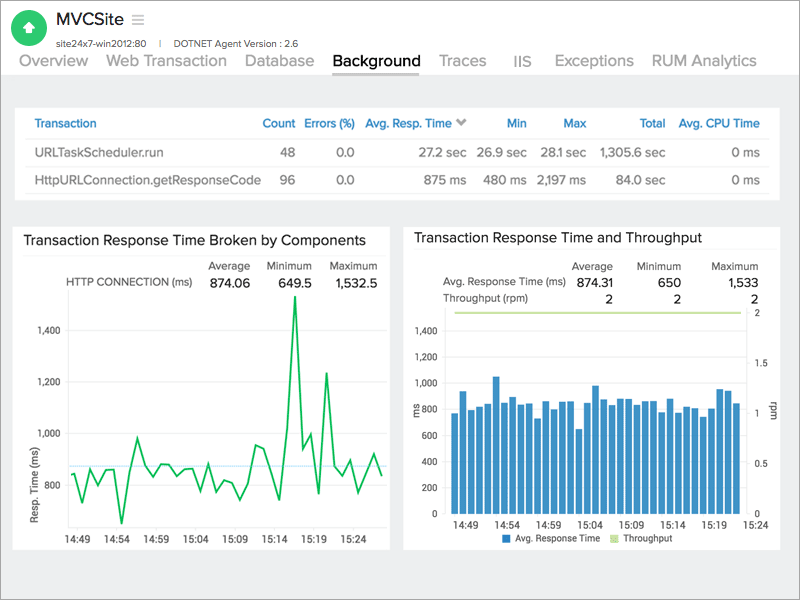Open the RUM Analytics tab
The width and height of the screenshot is (800, 600).
click(704, 61)
